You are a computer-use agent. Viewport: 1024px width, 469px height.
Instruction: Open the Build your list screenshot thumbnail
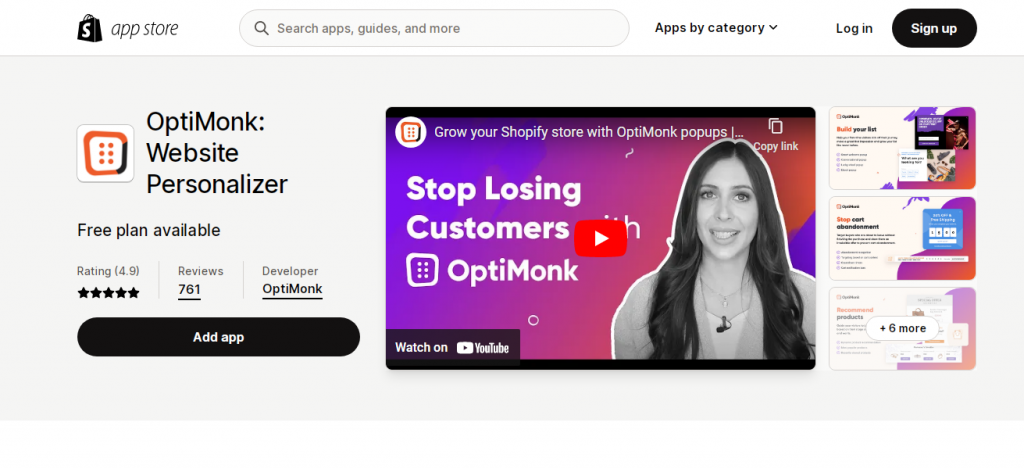902,148
